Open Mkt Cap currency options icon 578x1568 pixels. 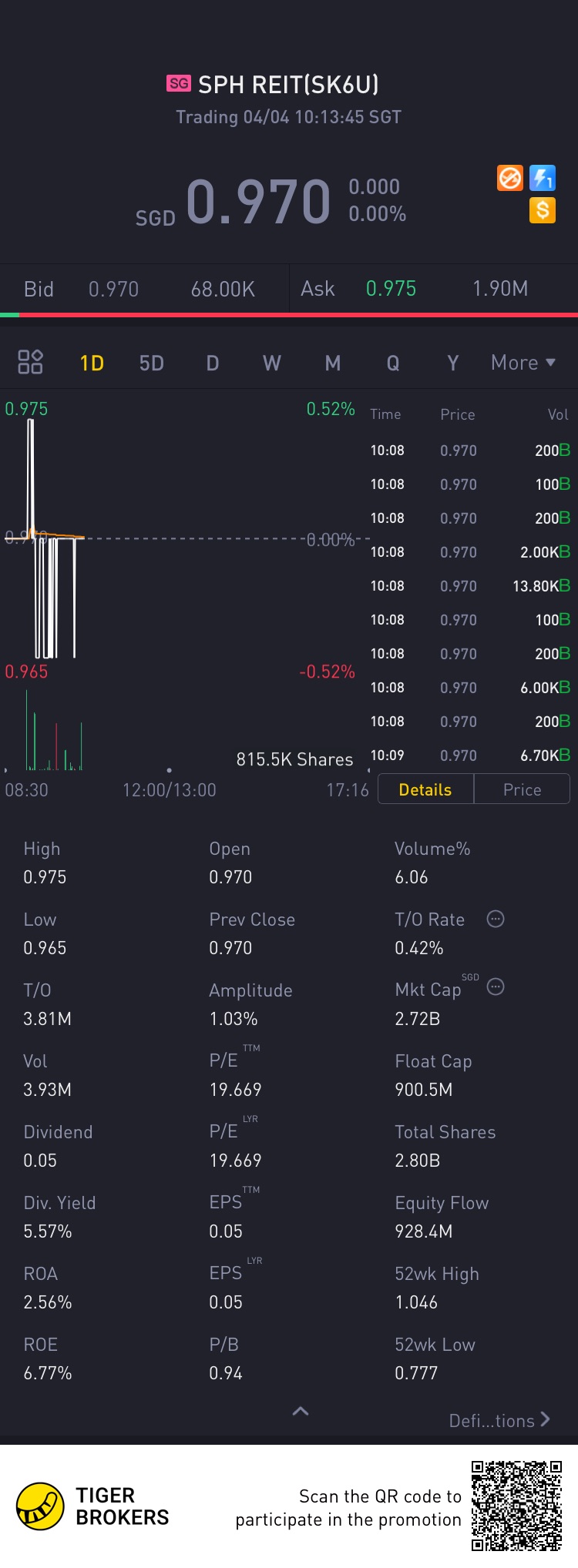click(x=496, y=987)
